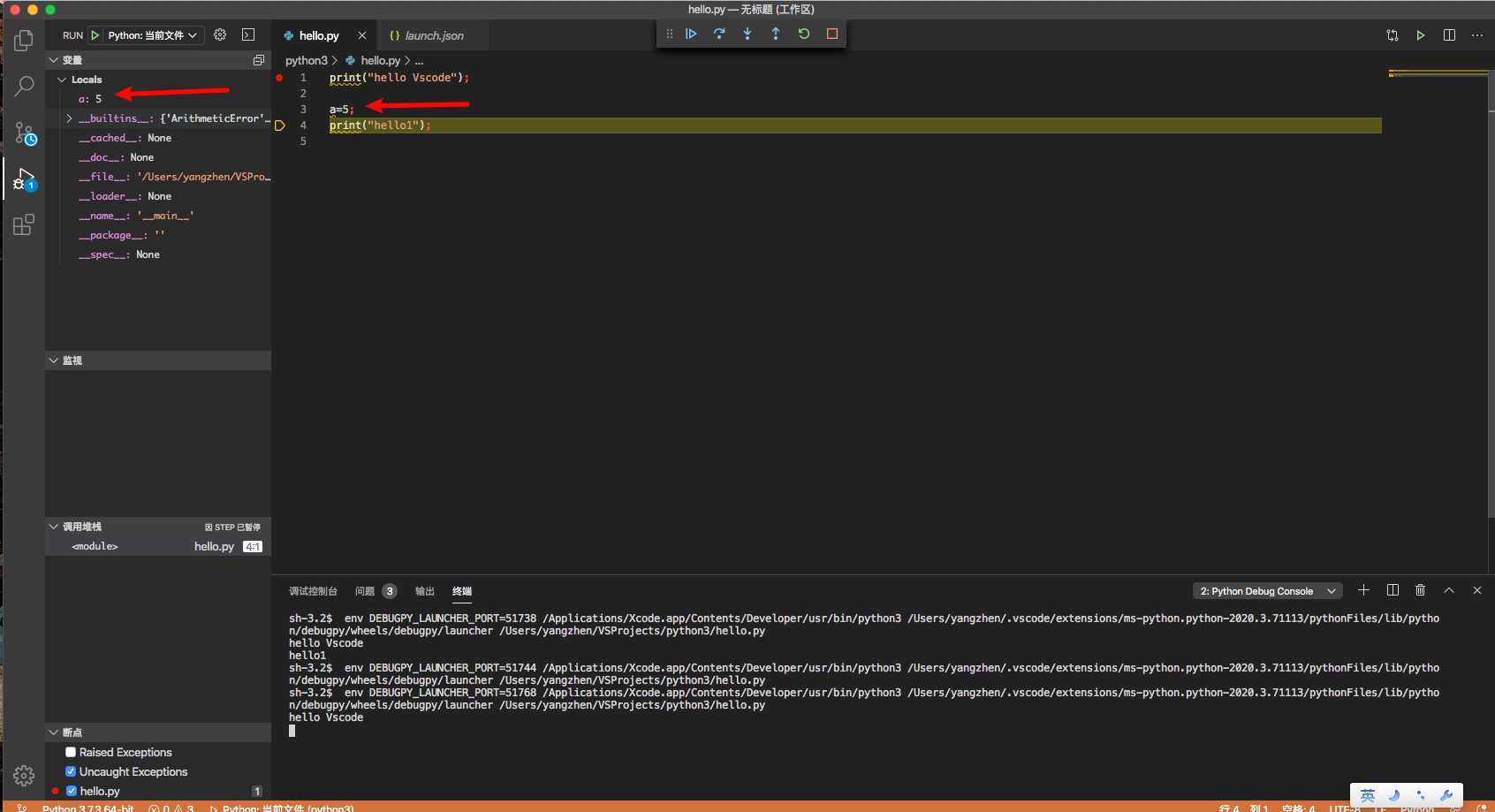Click the editor minimap
This screenshot has height=812, width=1495.
click(x=1437, y=74)
